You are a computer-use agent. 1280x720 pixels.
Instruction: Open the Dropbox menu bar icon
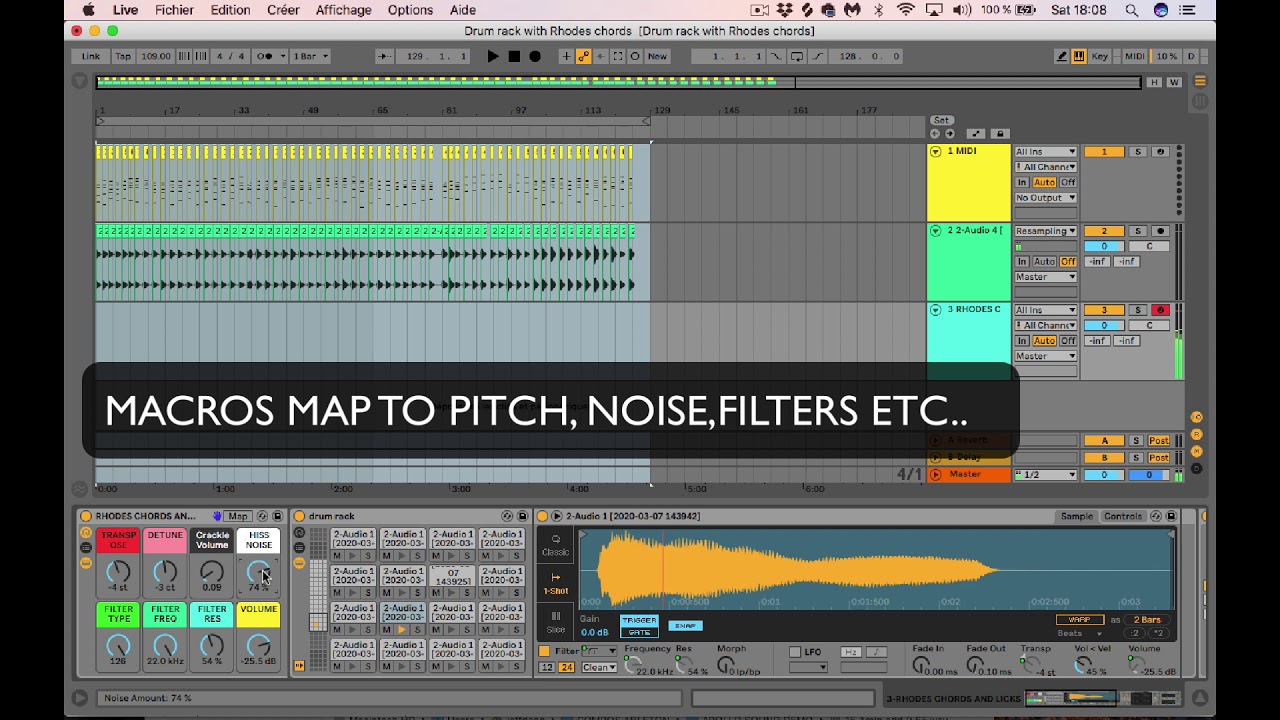click(x=785, y=10)
